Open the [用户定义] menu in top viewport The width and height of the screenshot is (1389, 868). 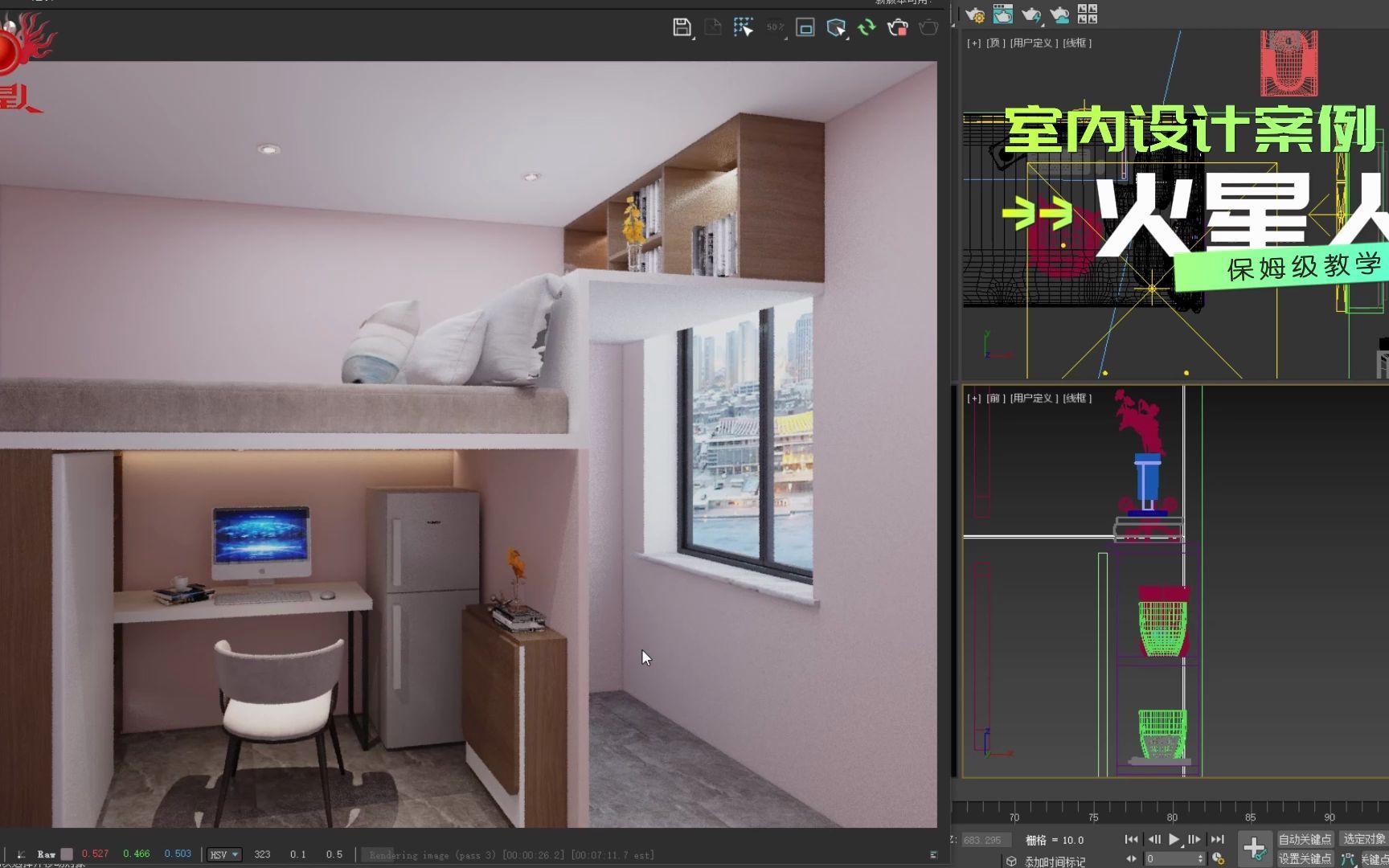coord(1033,43)
